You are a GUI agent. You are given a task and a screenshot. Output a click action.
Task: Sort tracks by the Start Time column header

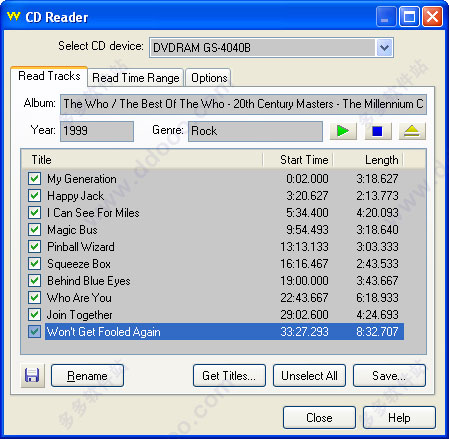[298, 160]
